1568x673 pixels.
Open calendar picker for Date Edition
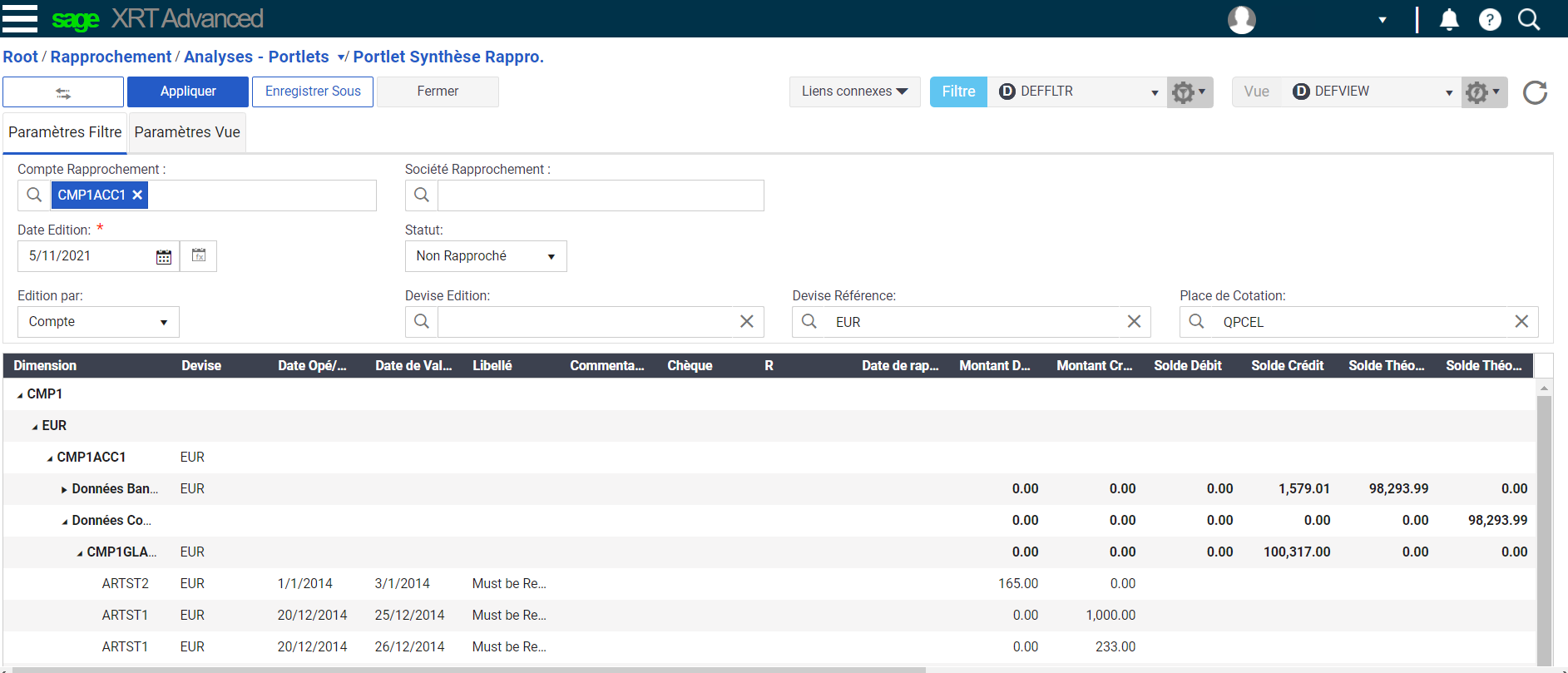pyautogui.click(x=164, y=257)
